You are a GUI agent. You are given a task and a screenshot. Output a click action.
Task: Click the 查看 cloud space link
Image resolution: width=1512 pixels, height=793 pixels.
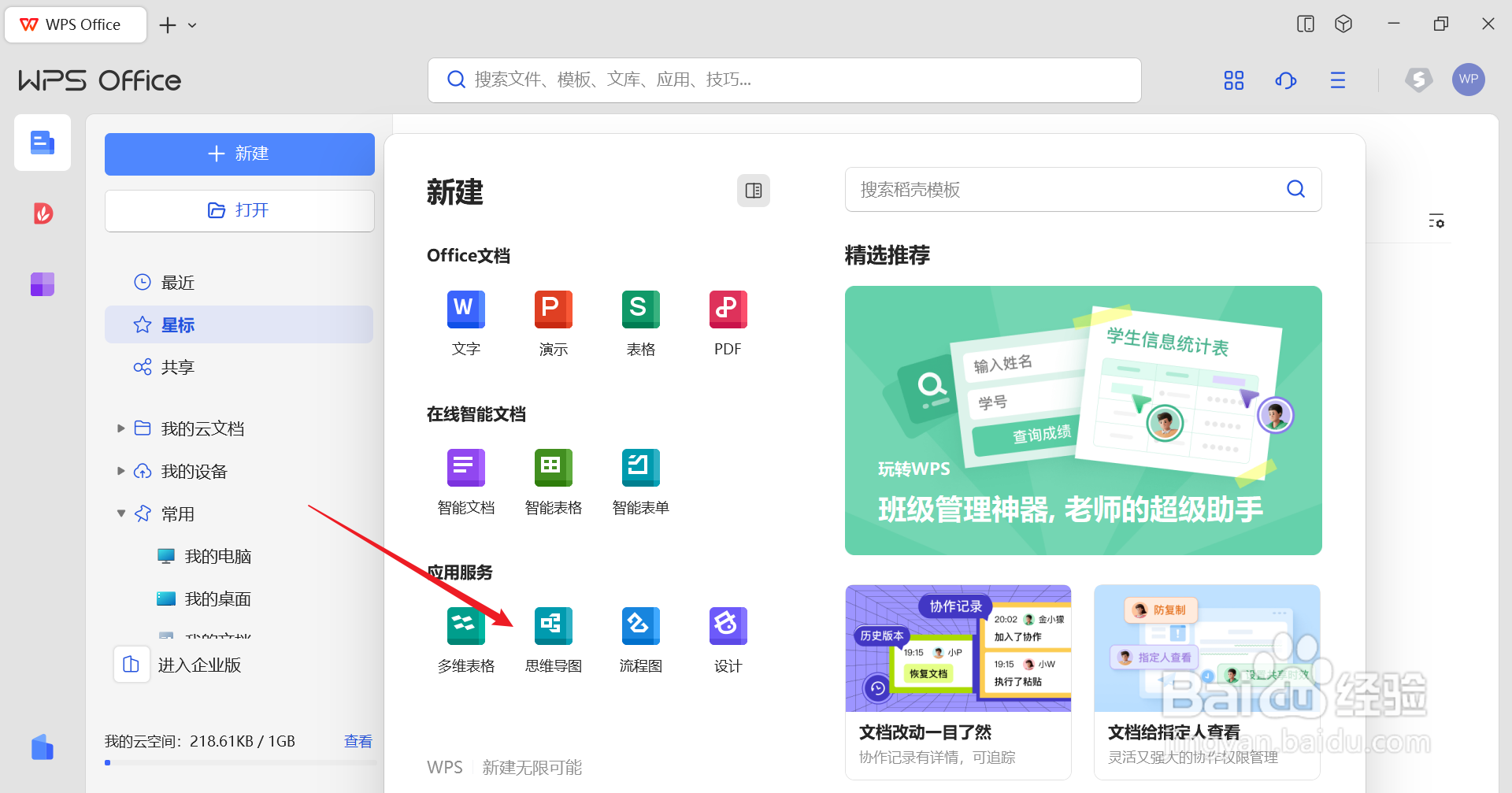(x=358, y=741)
